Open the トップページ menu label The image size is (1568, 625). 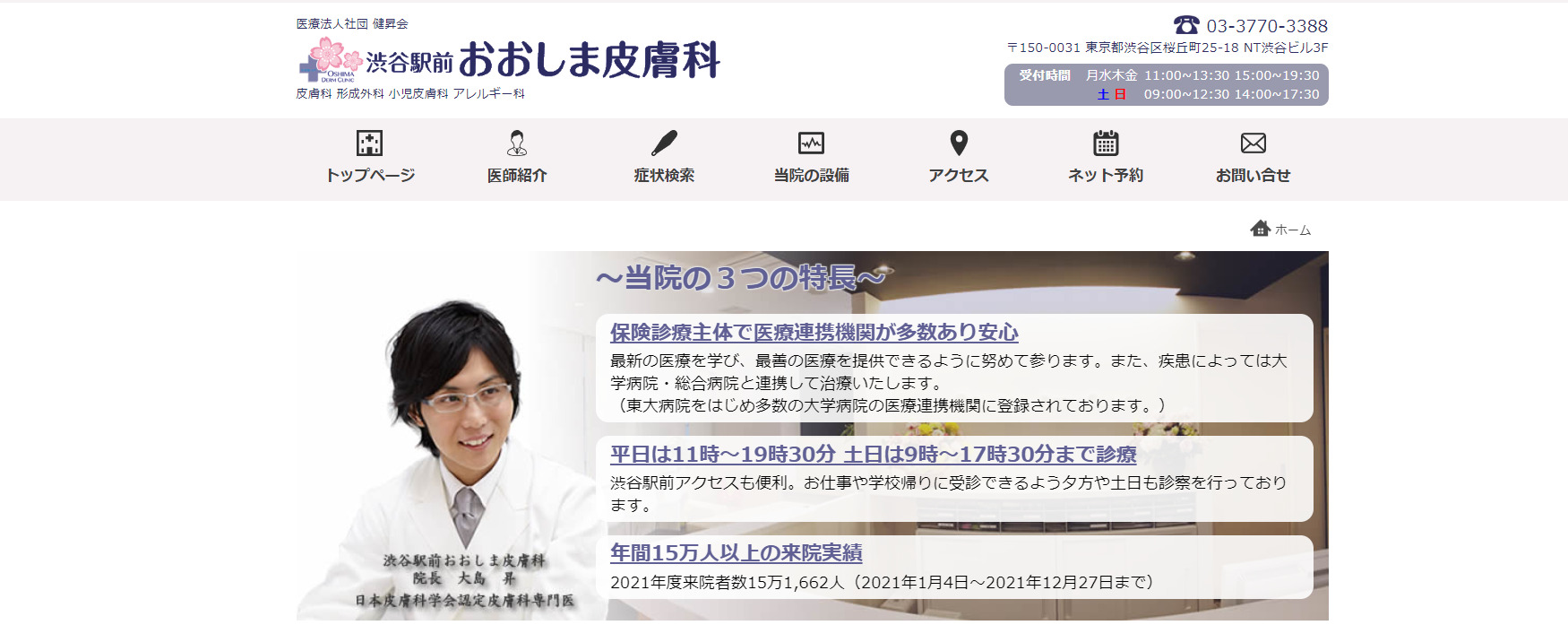[369, 176]
